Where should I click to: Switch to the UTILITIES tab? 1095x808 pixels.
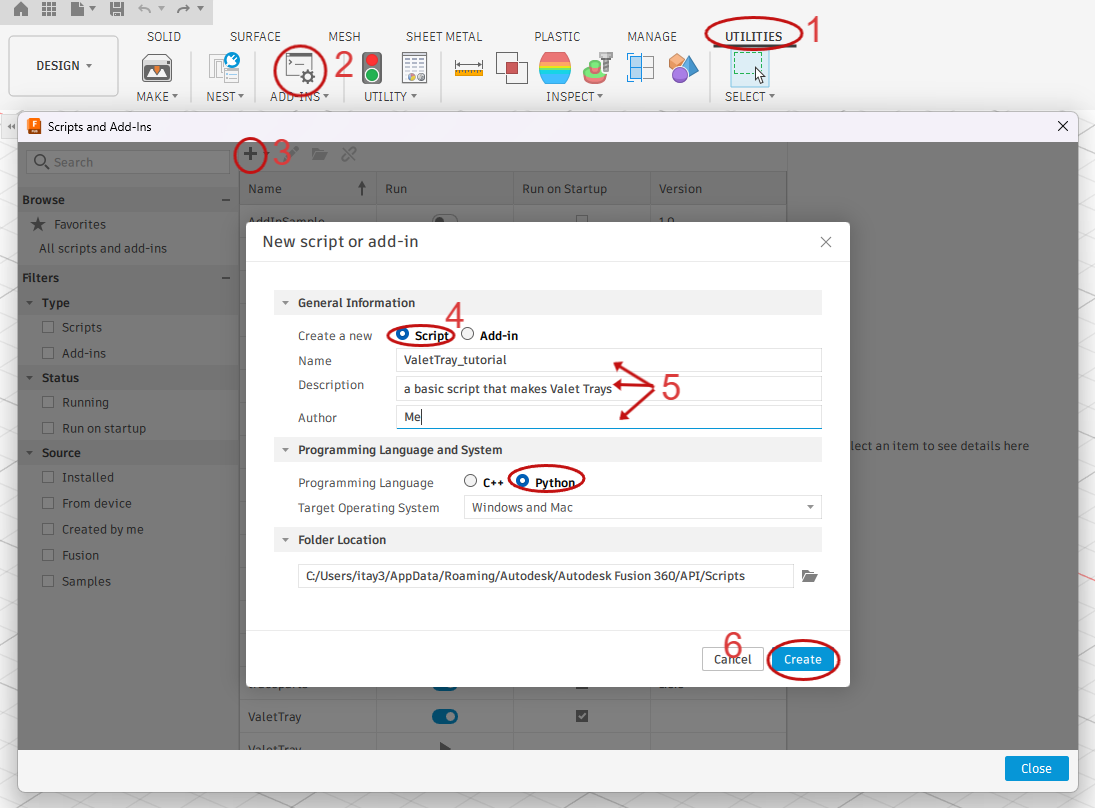pos(754,36)
